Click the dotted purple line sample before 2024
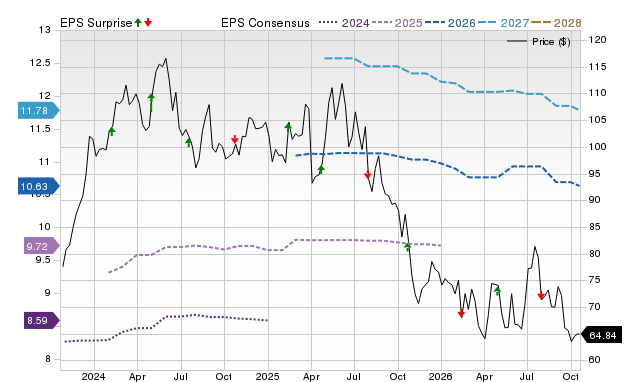The height and width of the screenshot is (382, 640). tap(329, 23)
